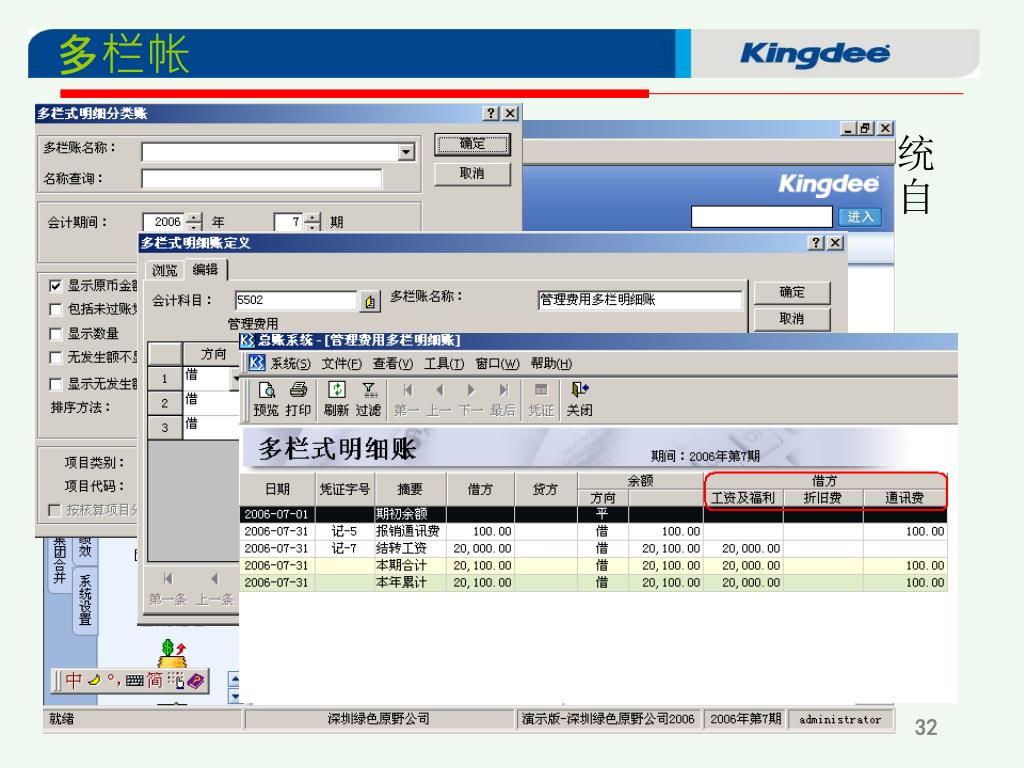Image resolution: width=1024 pixels, height=768 pixels.
Task: Open the 文件(F) menu
Action: (x=342, y=364)
